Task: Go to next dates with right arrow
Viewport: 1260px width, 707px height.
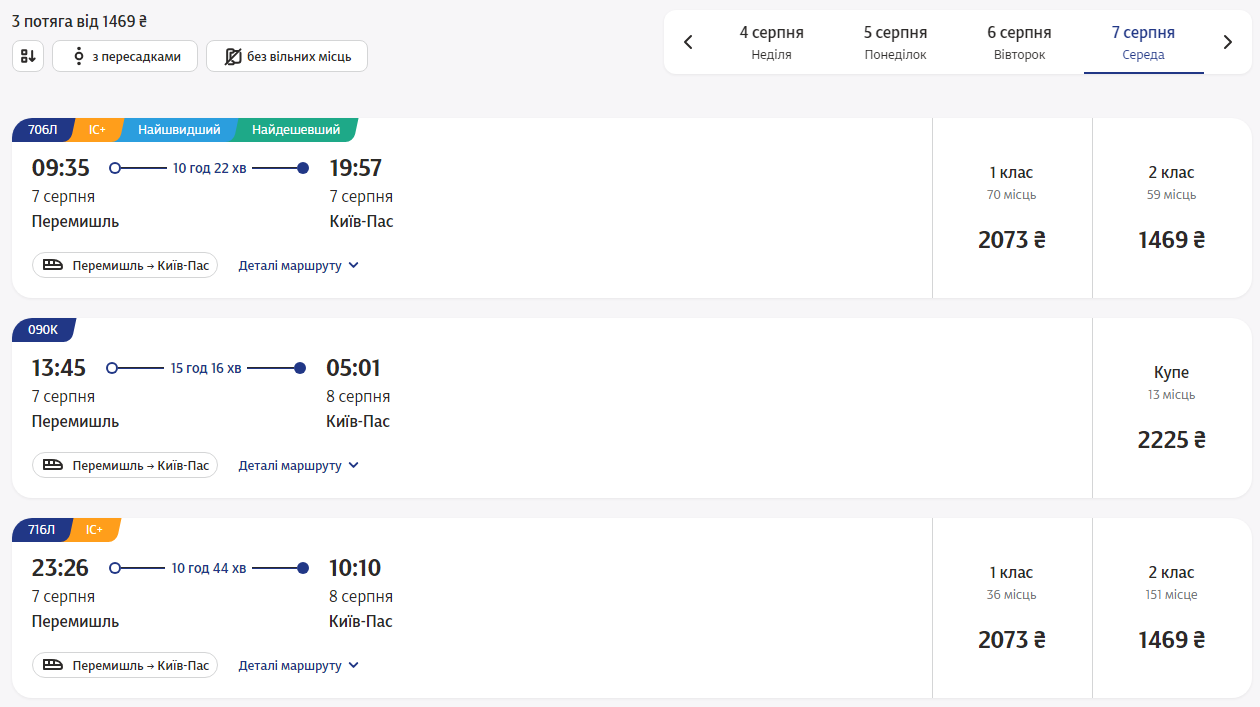Action: click(x=1228, y=42)
